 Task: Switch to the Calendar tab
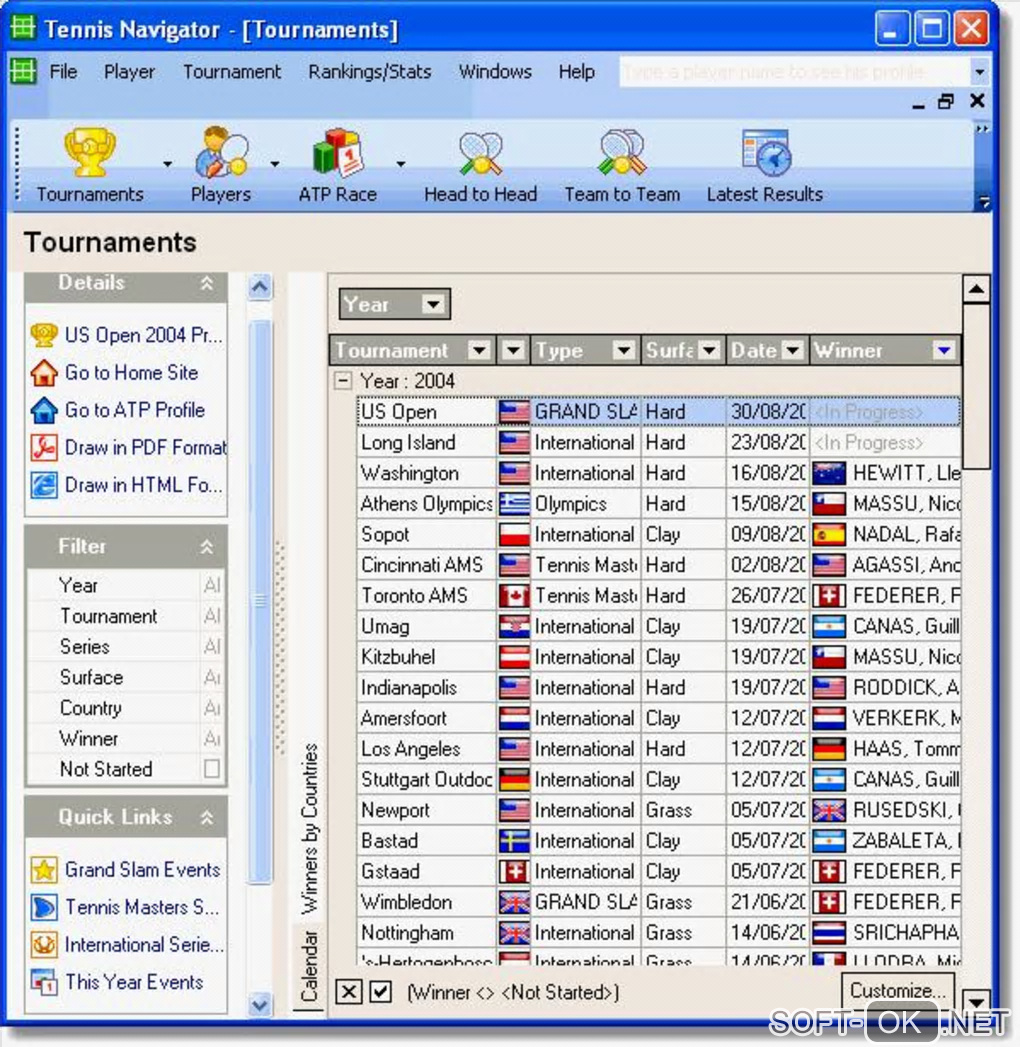click(x=309, y=967)
